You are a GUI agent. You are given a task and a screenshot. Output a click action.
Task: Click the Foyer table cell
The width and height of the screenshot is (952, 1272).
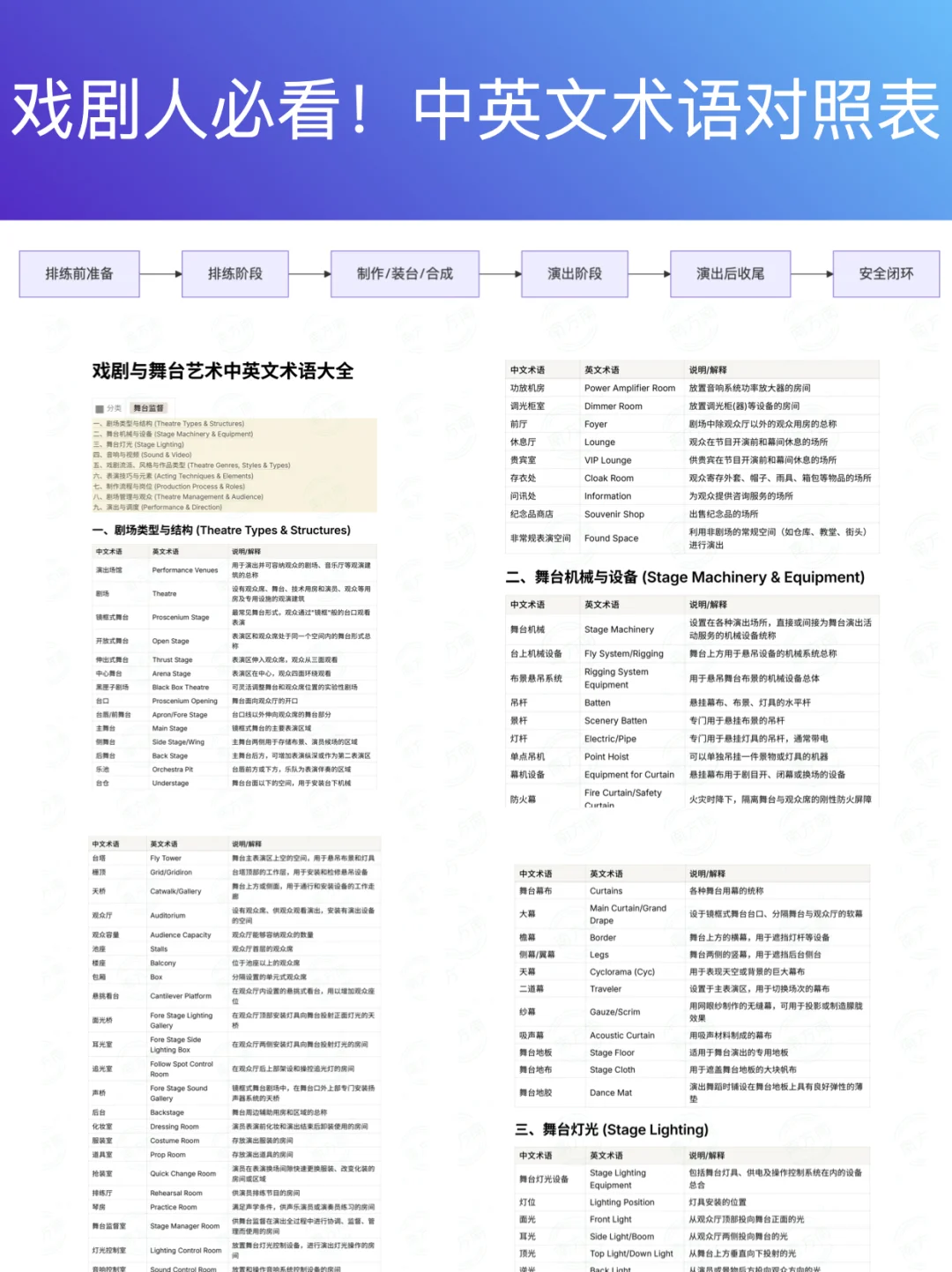(x=595, y=424)
